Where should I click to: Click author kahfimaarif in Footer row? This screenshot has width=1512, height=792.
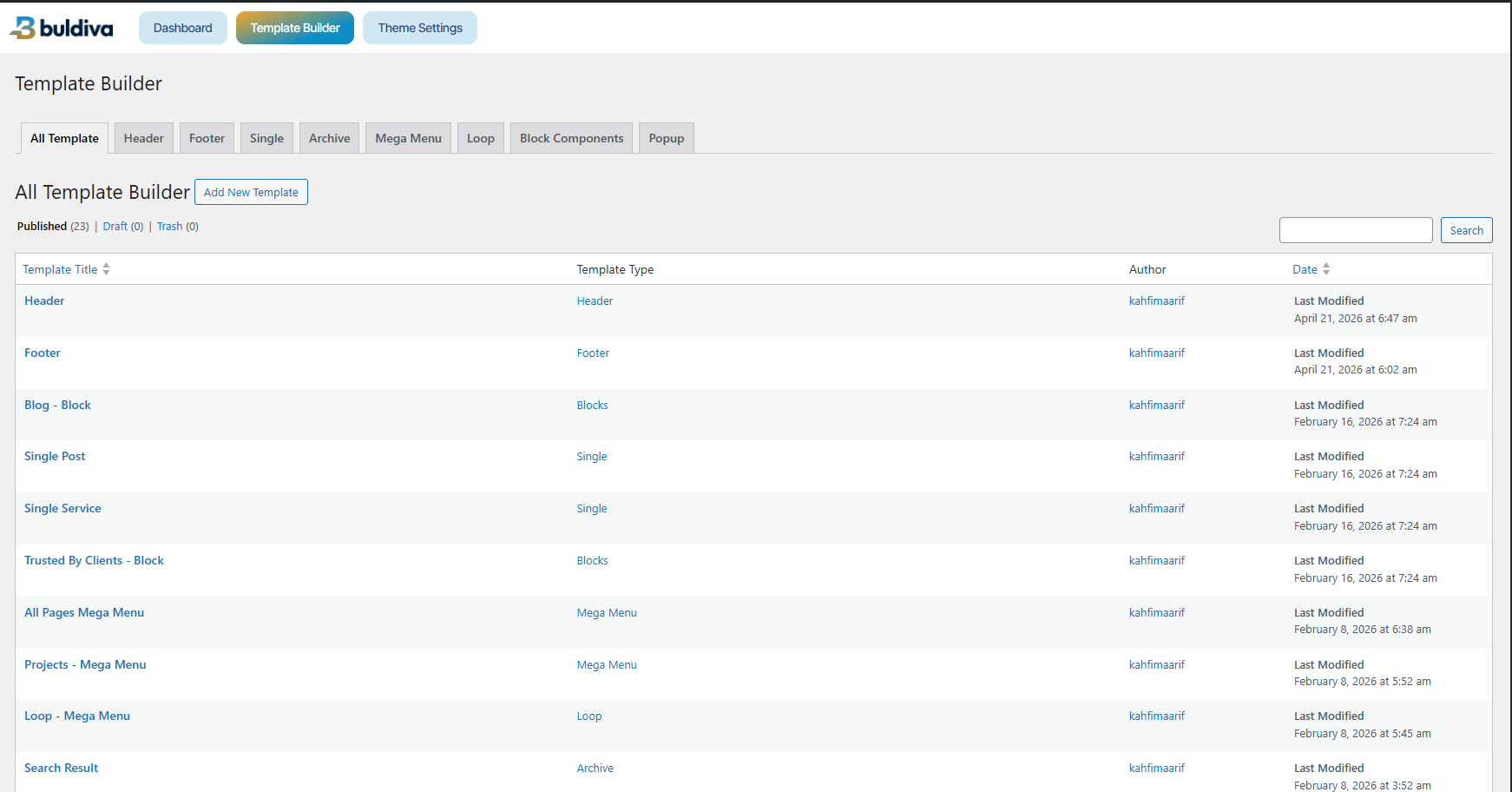(x=1156, y=353)
